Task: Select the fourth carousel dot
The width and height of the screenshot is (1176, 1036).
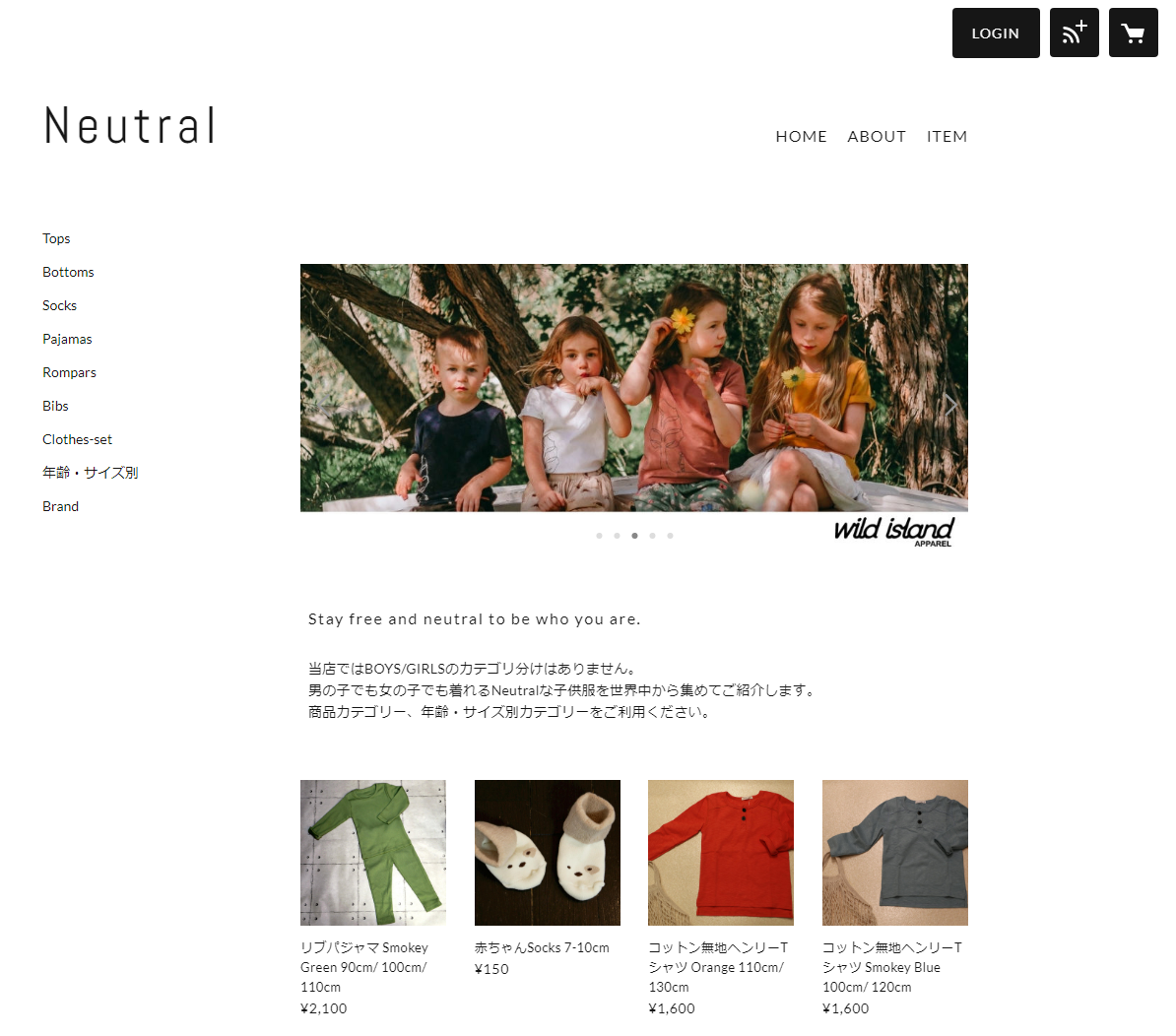Action: coord(652,536)
